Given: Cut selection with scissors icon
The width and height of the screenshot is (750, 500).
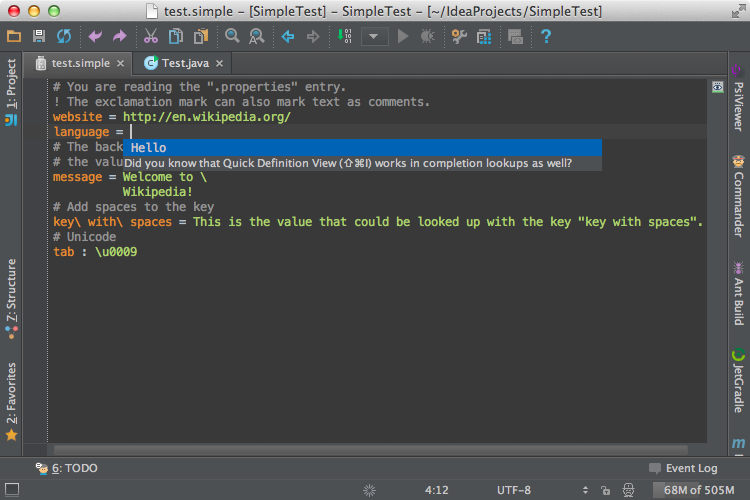Looking at the screenshot, I should (x=151, y=36).
